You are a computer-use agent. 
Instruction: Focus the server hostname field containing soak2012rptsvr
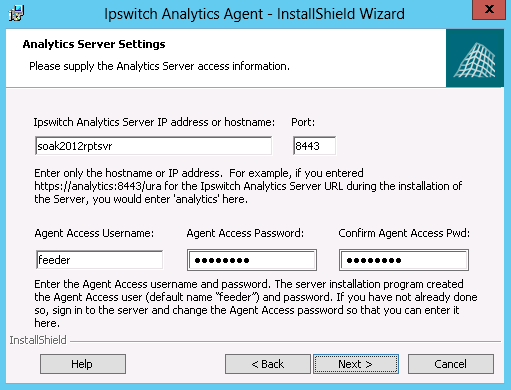click(x=153, y=146)
